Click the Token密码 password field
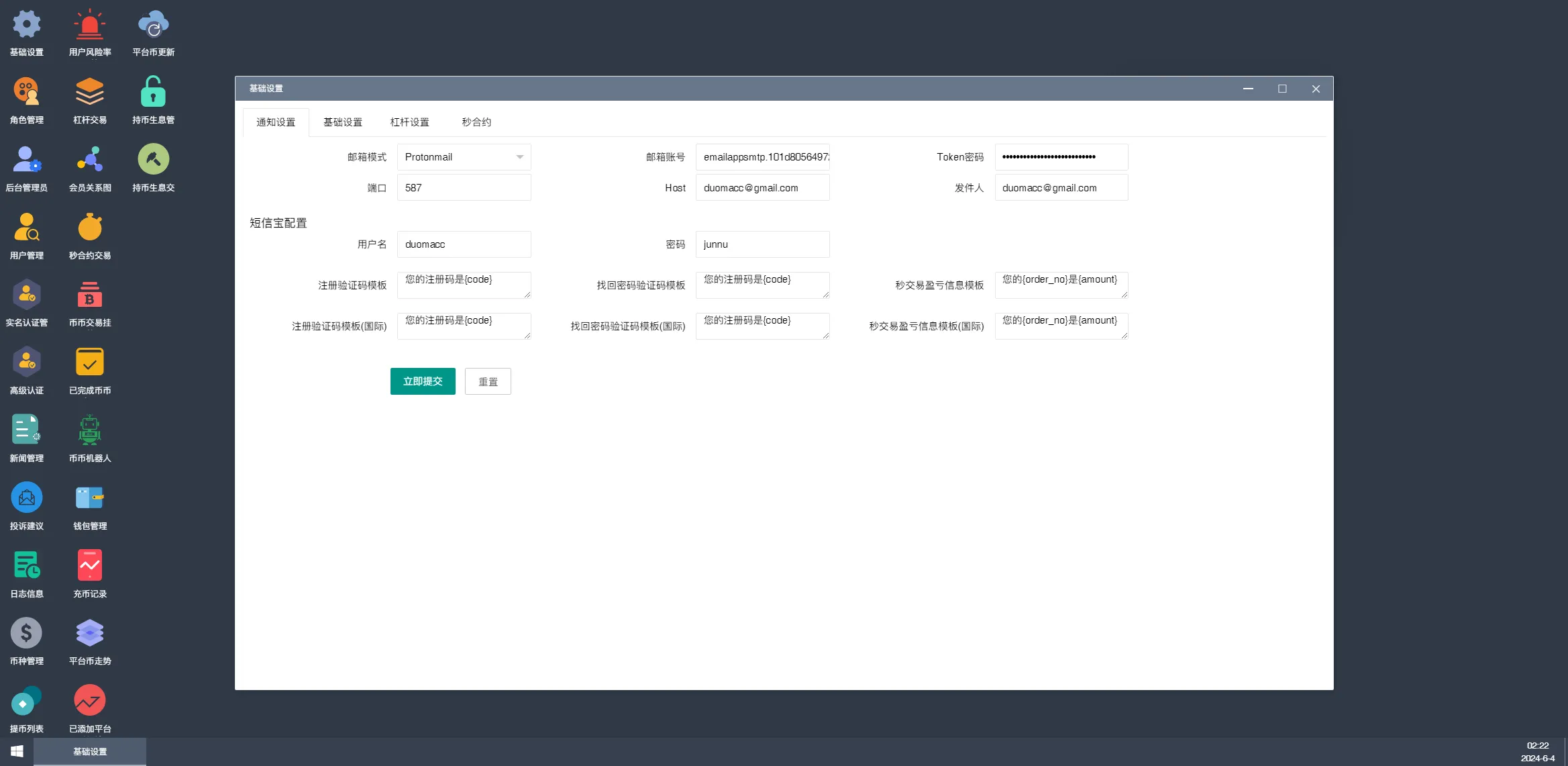 (x=1061, y=157)
